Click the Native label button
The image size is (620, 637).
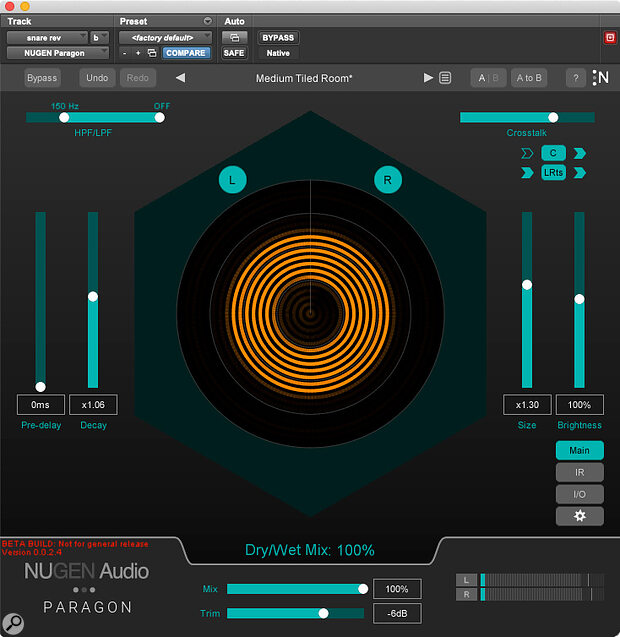pyautogui.click(x=278, y=53)
